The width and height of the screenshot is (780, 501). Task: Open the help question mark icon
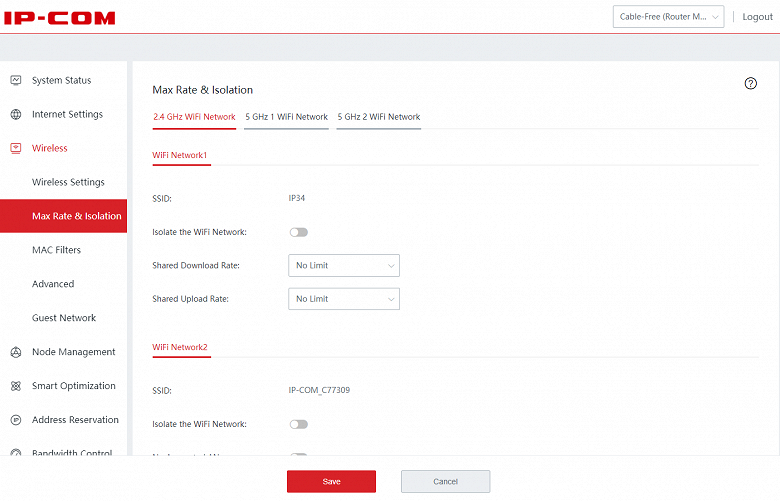point(751,84)
